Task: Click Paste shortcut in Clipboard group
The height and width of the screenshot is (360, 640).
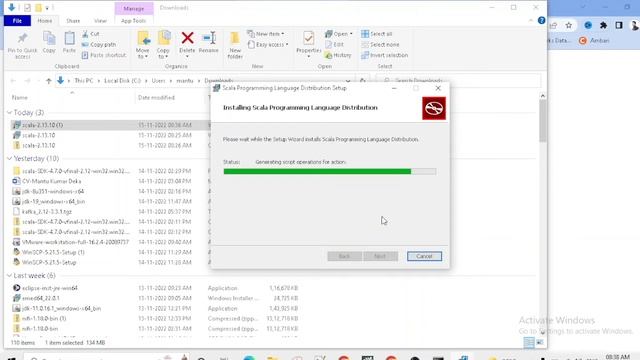Action: [104, 55]
